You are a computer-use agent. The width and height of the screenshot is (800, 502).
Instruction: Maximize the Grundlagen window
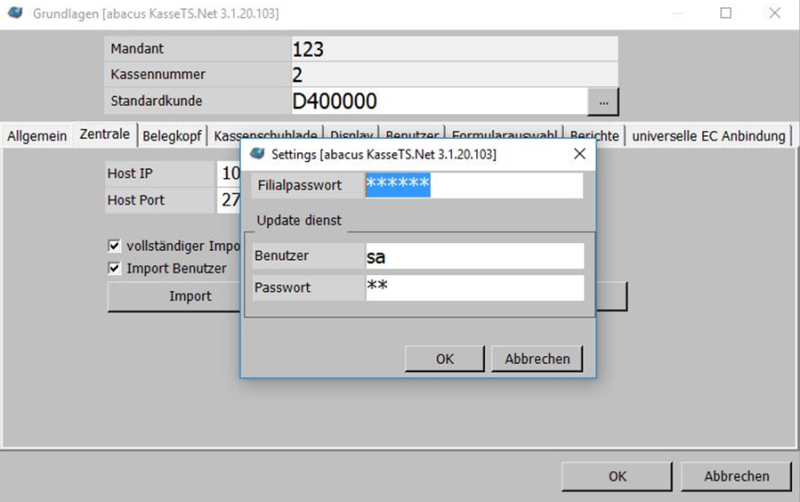pyautogui.click(x=726, y=14)
